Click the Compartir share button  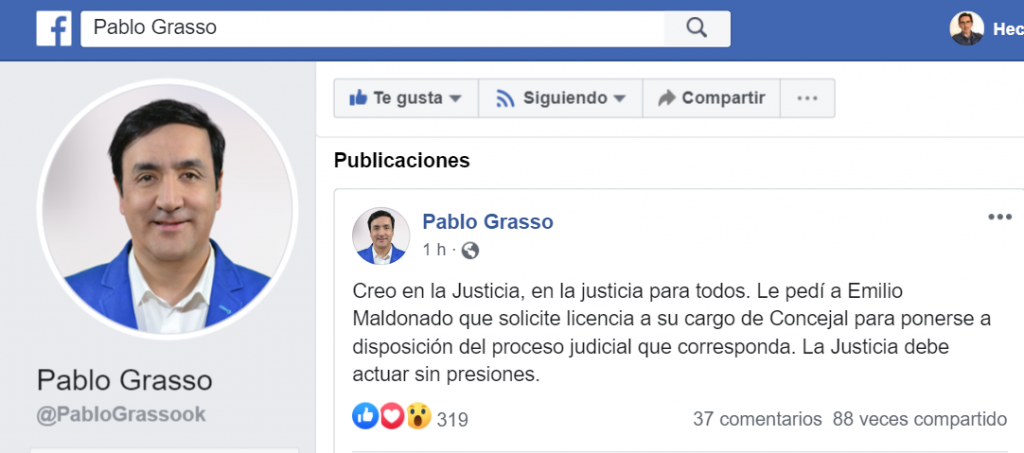click(711, 99)
